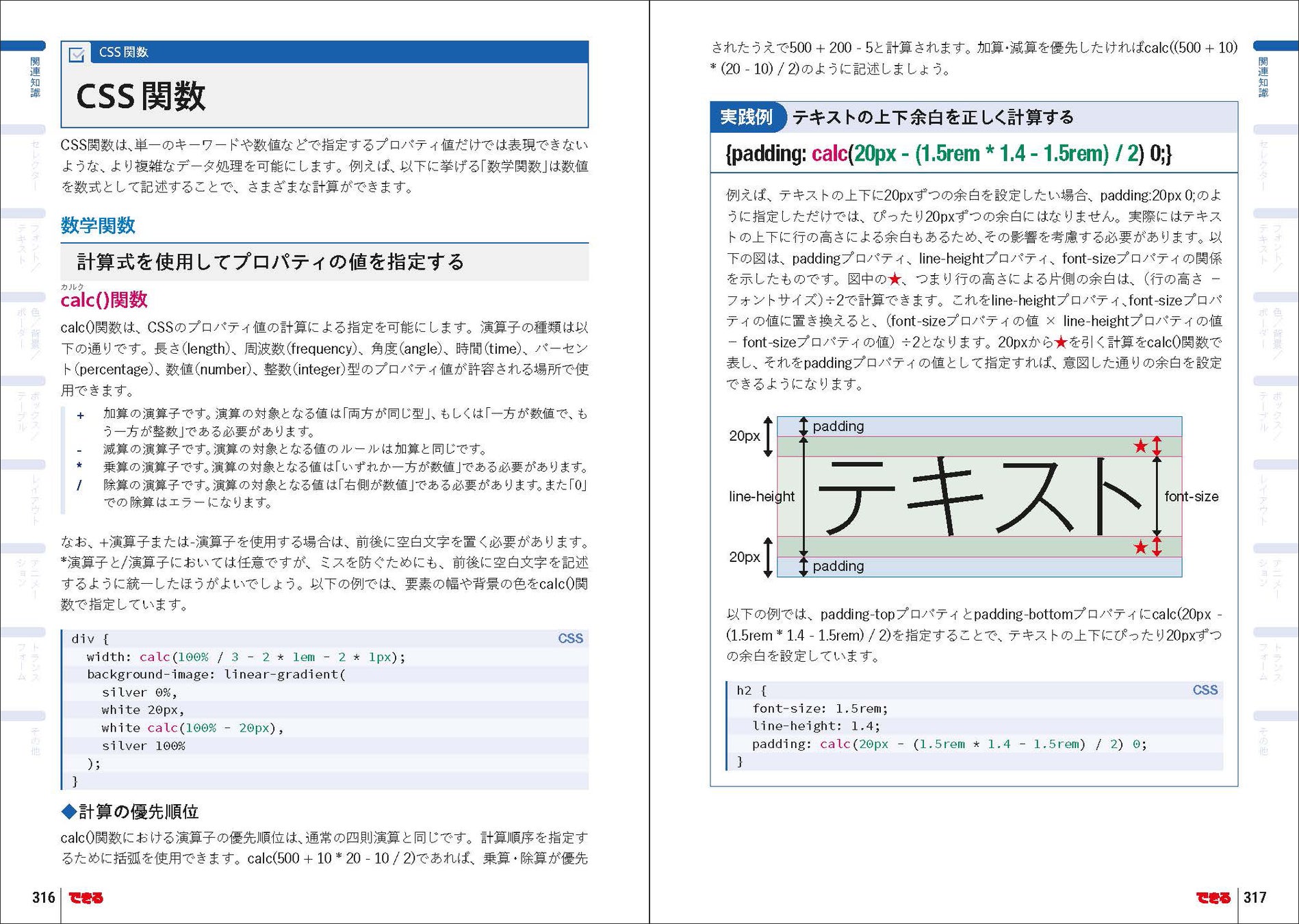Click the できる logo next to page number 317
Screen dimensions: 1299x924
pos(1213,898)
